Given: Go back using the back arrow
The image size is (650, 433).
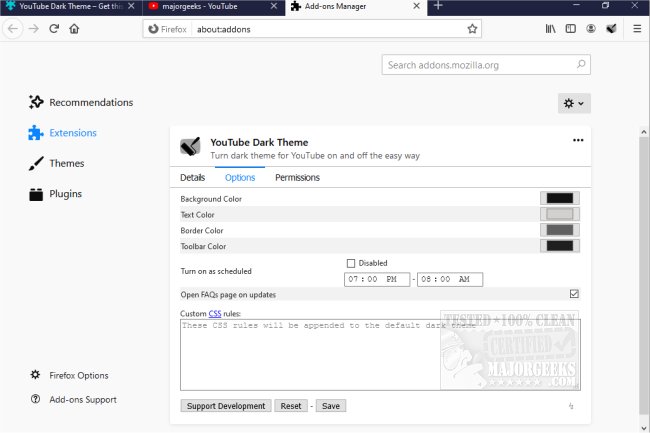Looking at the screenshot, I should click(13, 29).
